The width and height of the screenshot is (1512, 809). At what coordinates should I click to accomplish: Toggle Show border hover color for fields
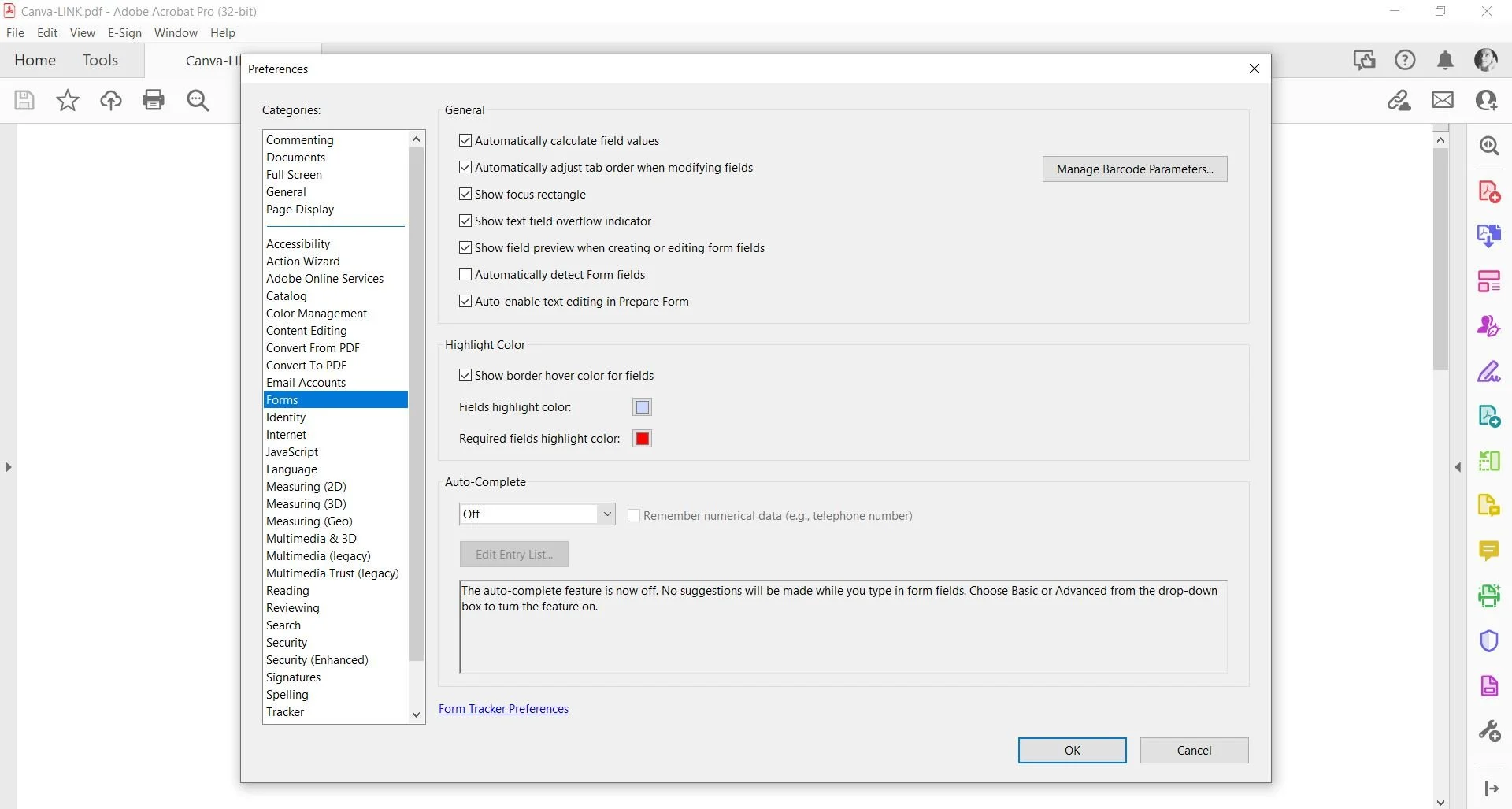click(x=465, y=375)
